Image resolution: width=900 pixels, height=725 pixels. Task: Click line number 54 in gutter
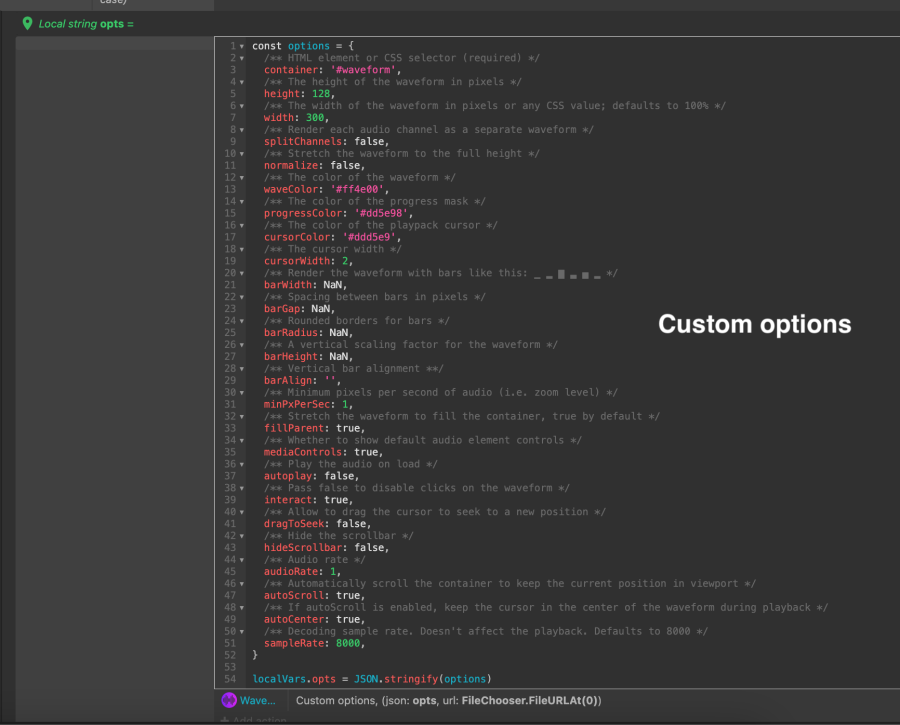(x=230, y=679)
